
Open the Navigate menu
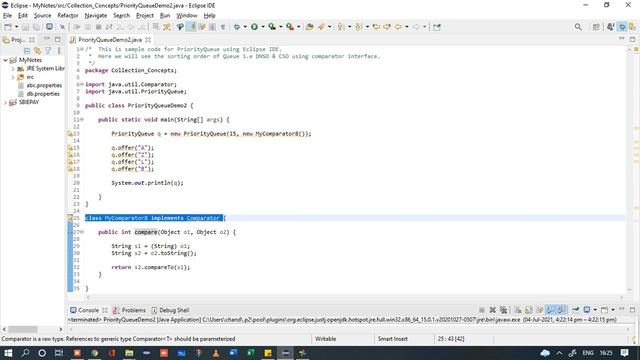[x=96, y=16]
